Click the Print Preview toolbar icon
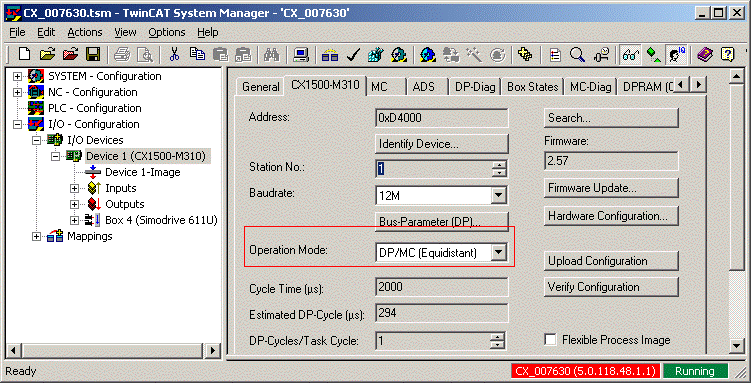The image size is (751, 383). 144,55
